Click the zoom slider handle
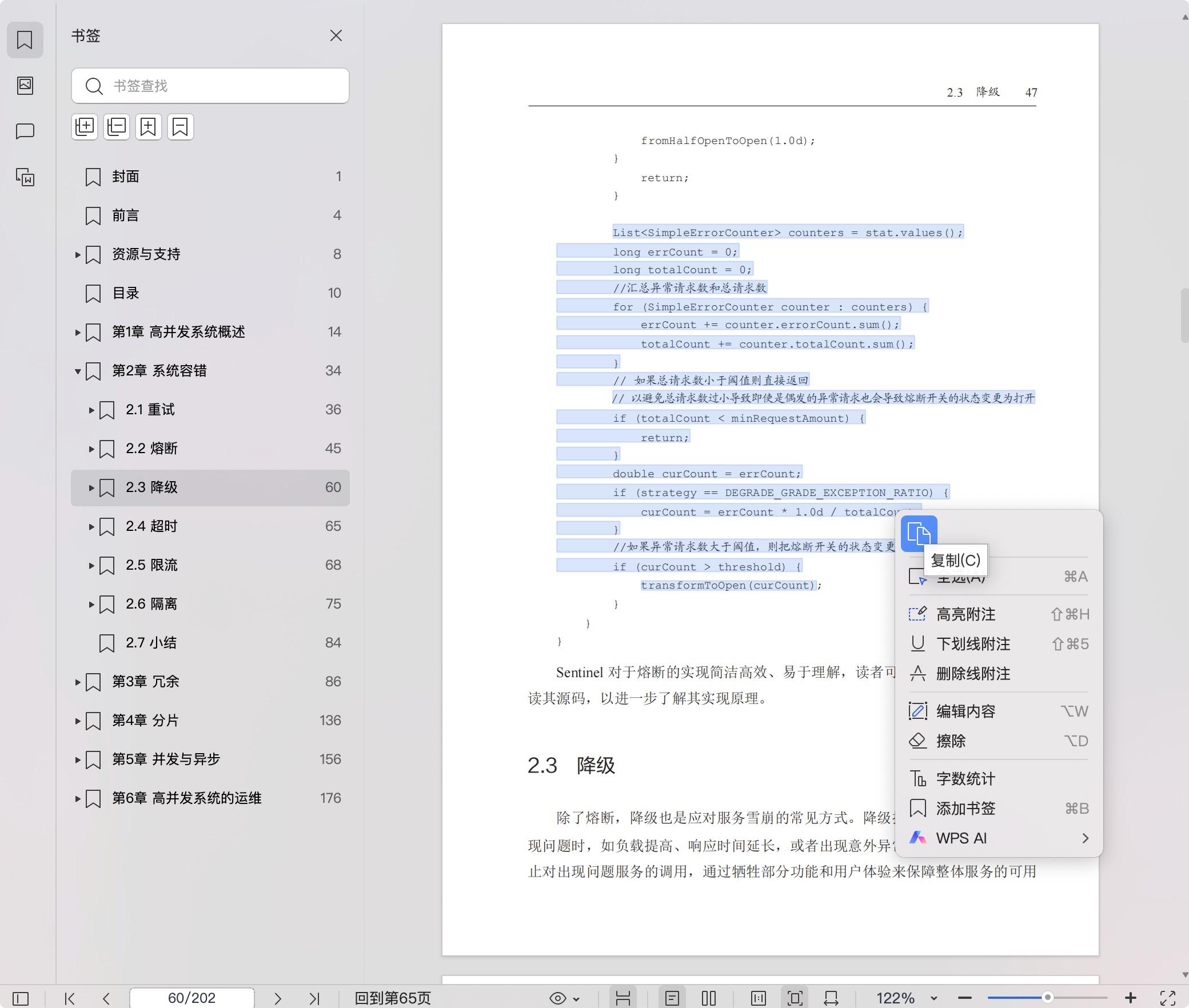Image resolution: width=1189 pixels, height=1008 pixels. (1047, 998)
